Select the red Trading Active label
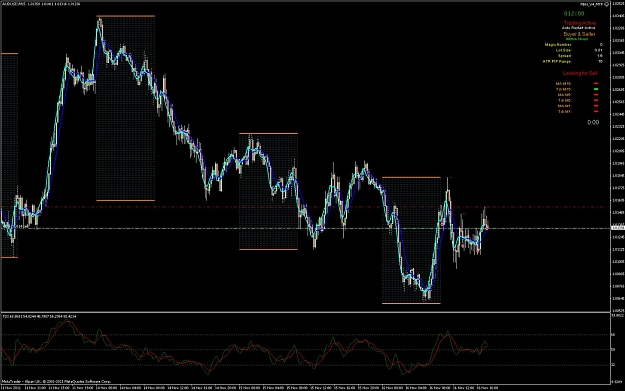This screenshot has height=391, width=625. [580, 23]
